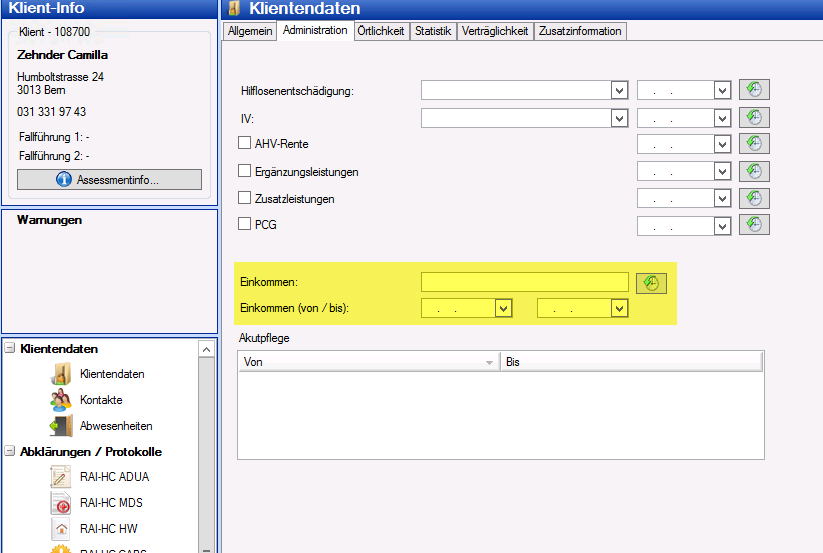Select the Administration tab

click(315, 30)
